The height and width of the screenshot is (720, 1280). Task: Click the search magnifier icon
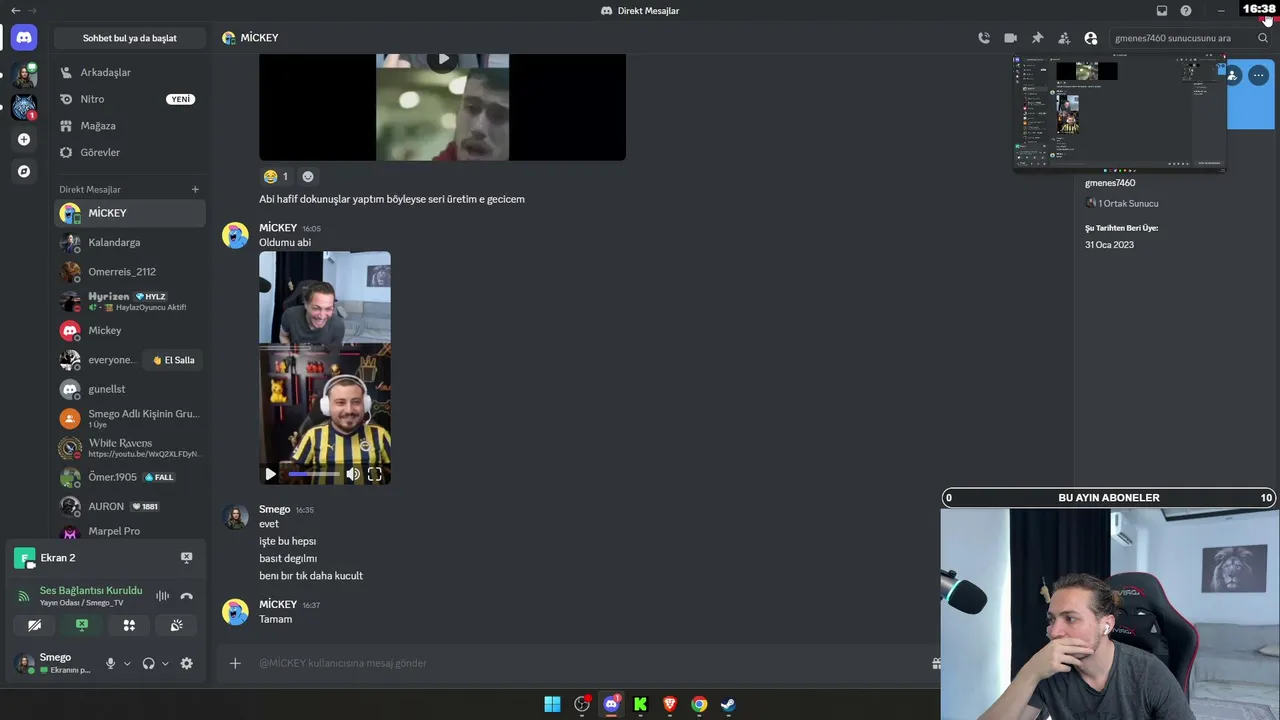point(1263,38)
